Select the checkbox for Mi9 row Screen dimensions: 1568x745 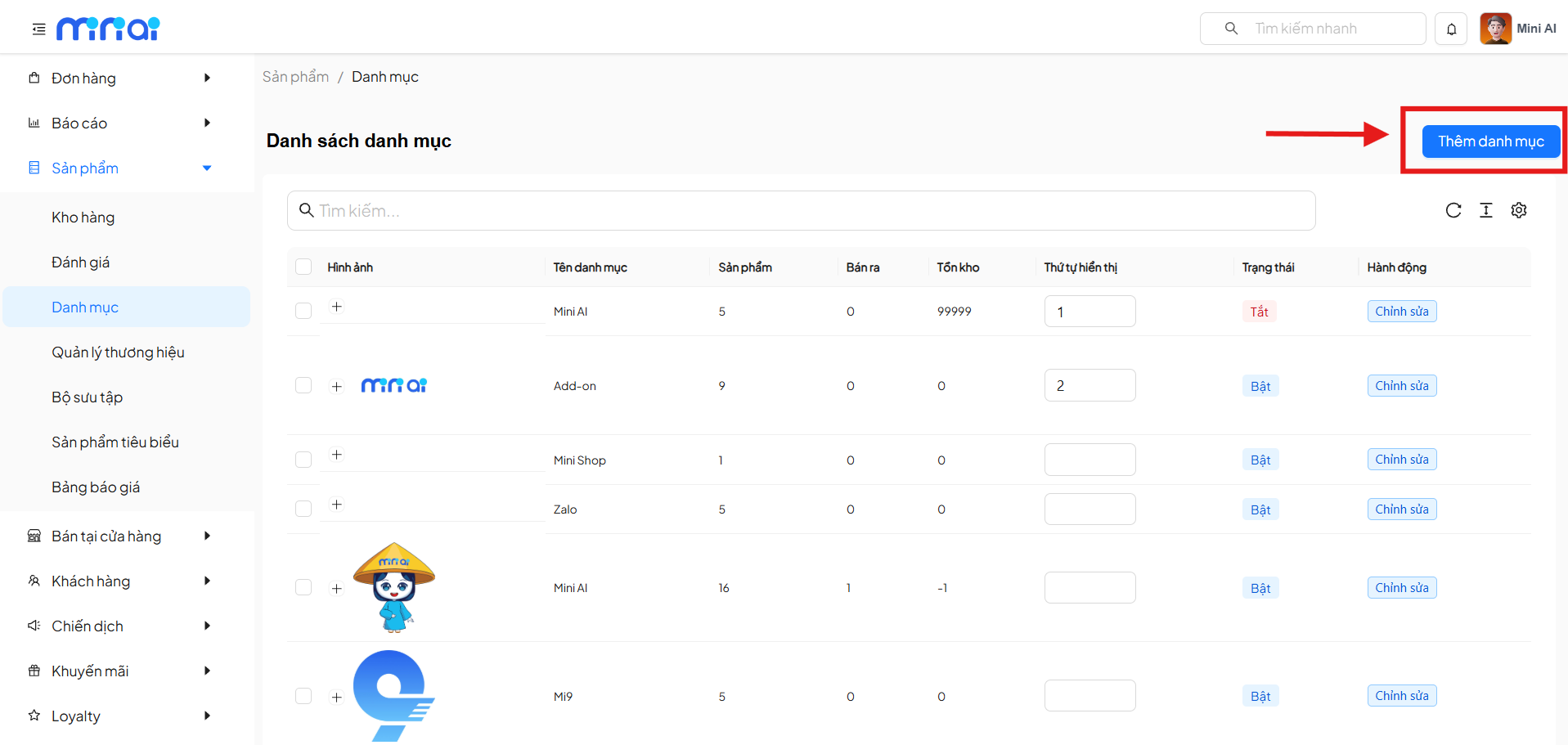click(303, 696)
